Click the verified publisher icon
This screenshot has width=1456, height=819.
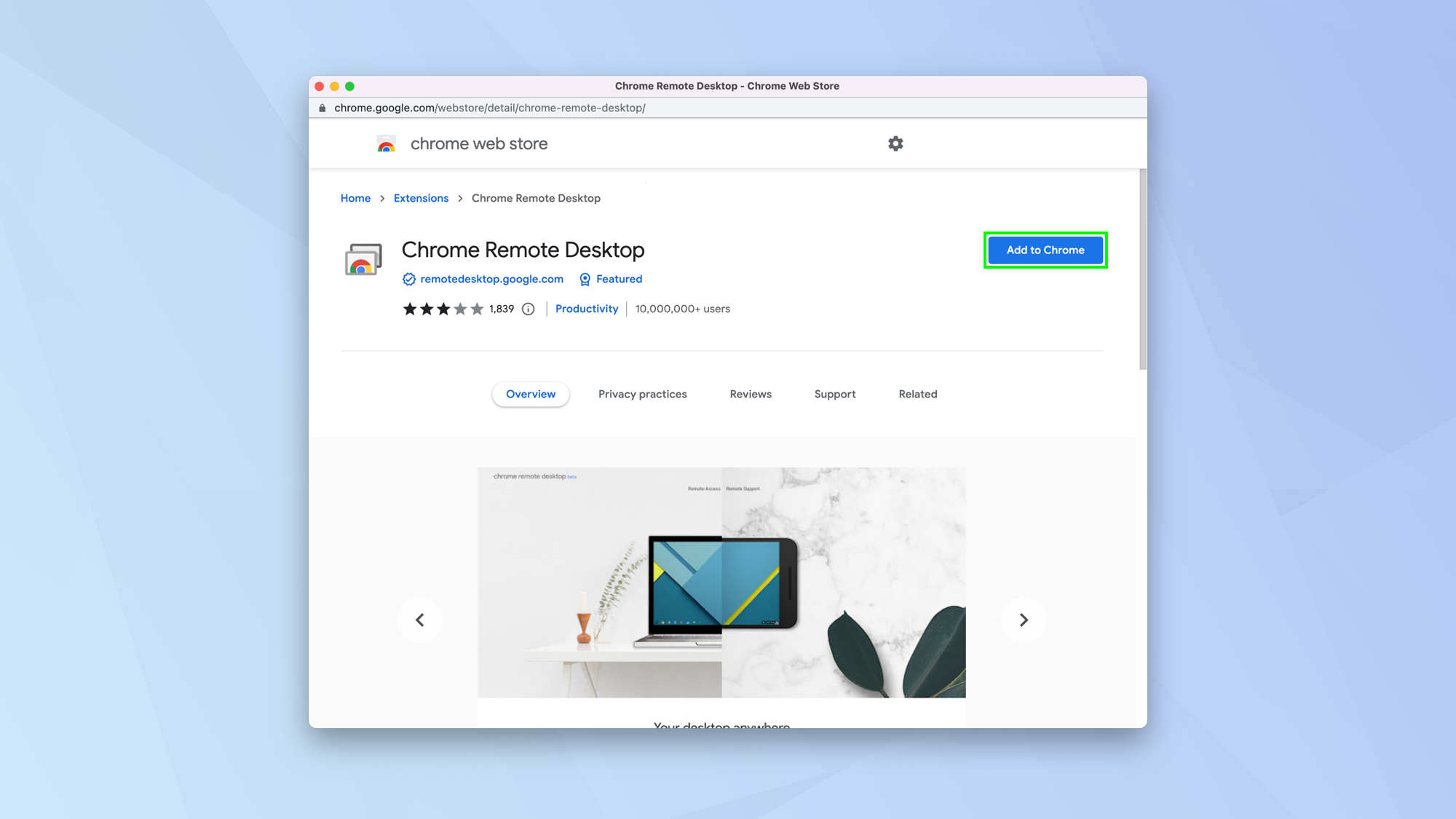click(408, 279)
